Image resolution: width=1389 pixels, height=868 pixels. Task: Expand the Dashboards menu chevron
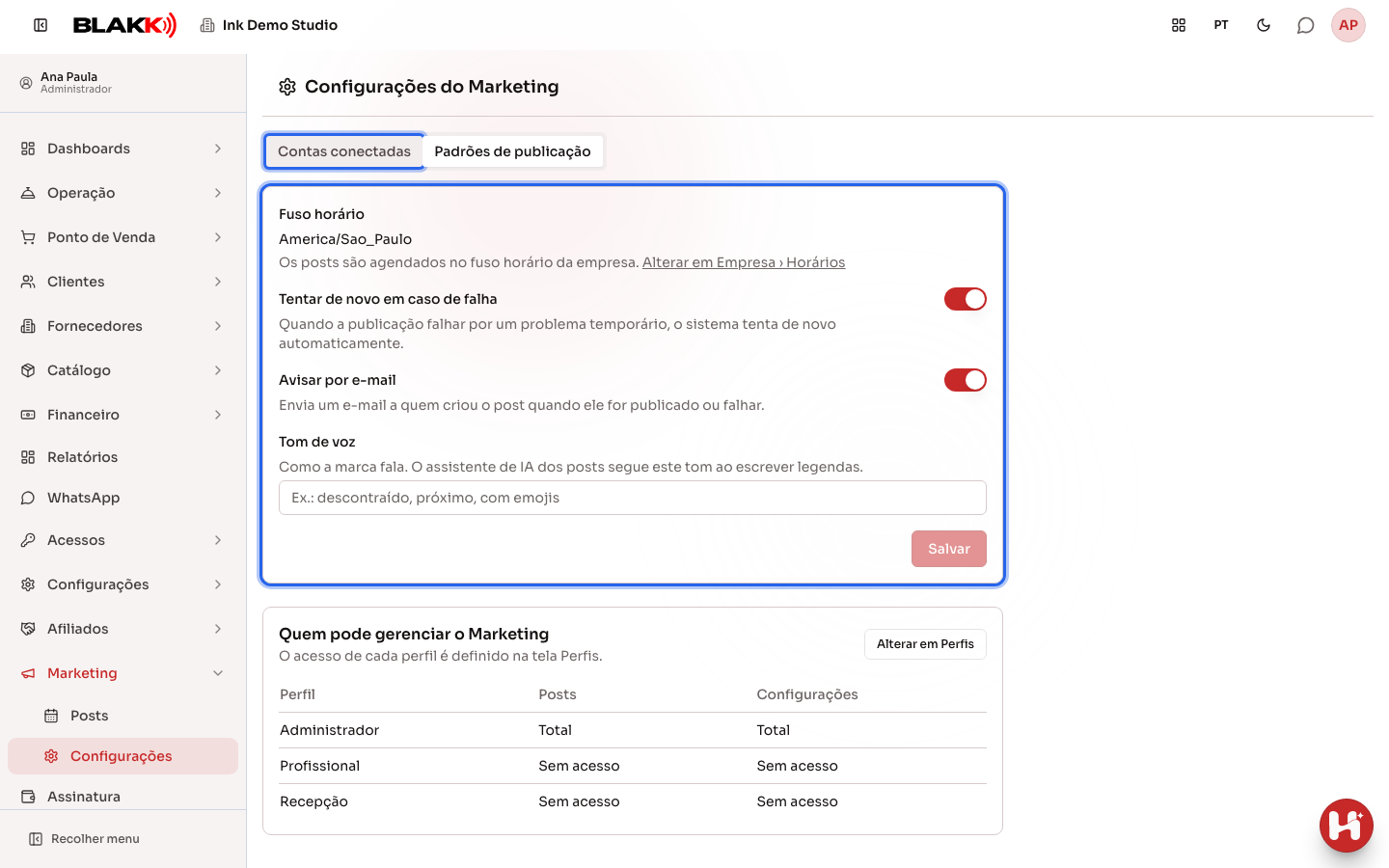[x=218, y=149]
